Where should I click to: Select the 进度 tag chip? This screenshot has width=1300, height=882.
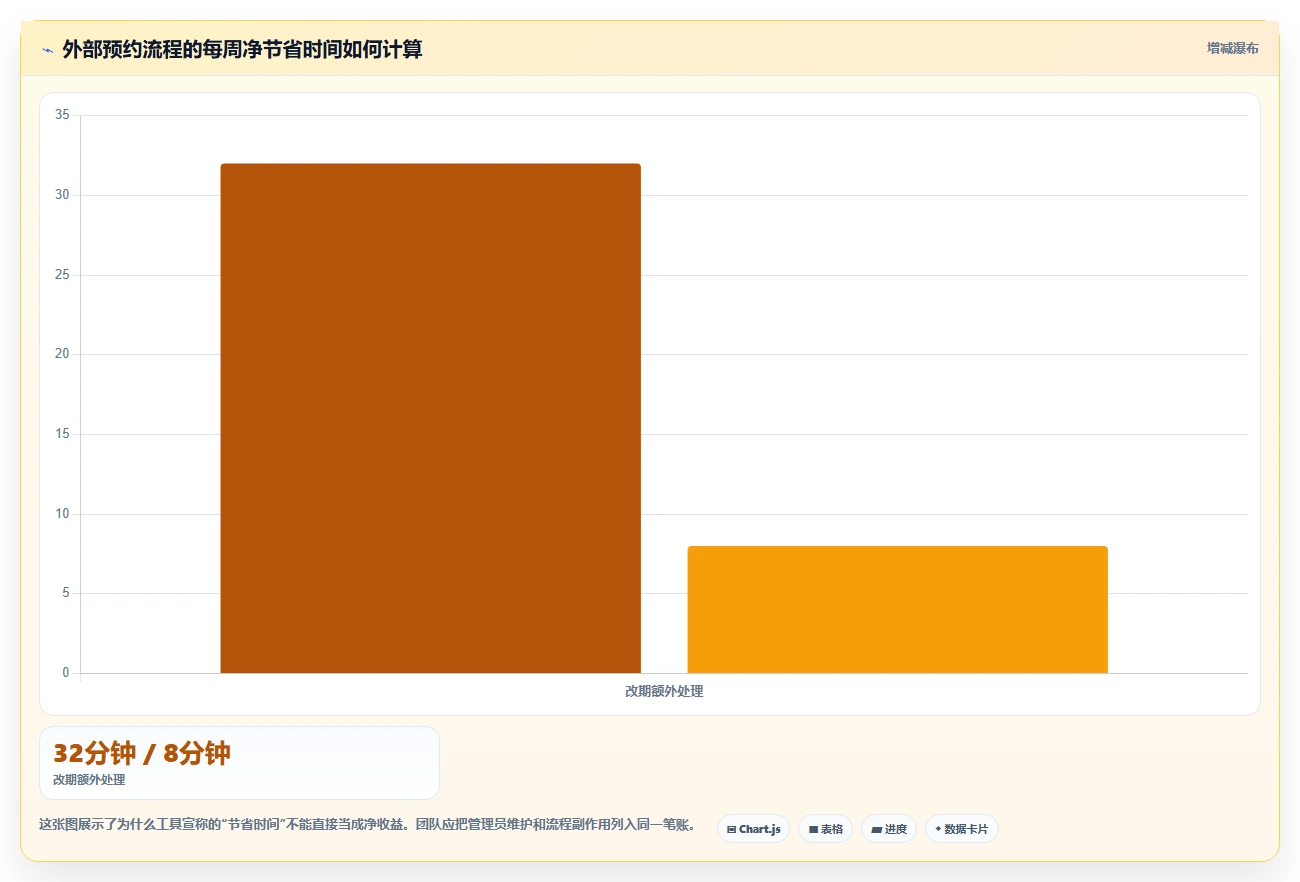coord(889,829)
